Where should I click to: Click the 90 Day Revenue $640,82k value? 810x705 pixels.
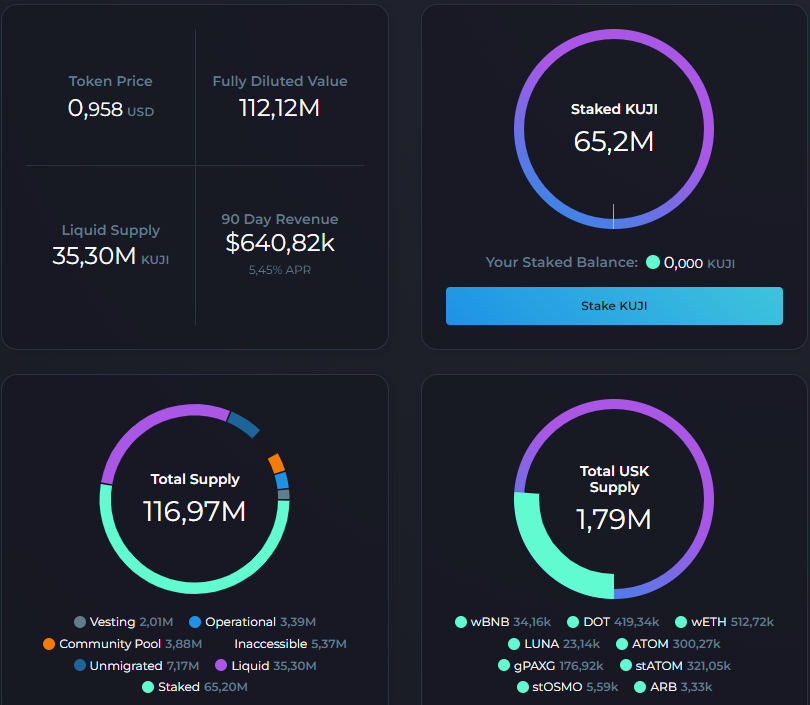click(x=280, y=243)
